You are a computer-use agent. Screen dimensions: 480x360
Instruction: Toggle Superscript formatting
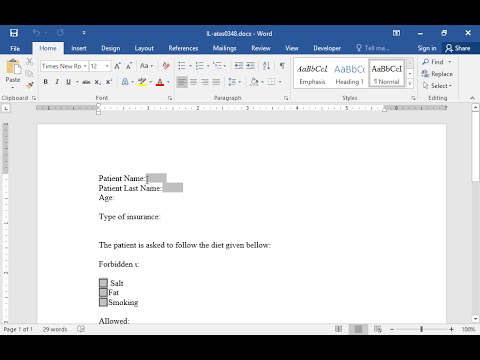(x=109, y=82)
